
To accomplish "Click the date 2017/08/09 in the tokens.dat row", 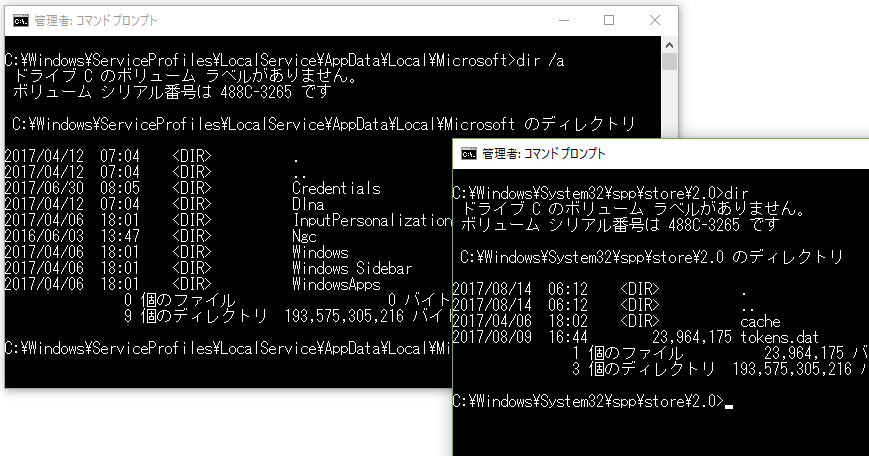I will tap(492, 337).
